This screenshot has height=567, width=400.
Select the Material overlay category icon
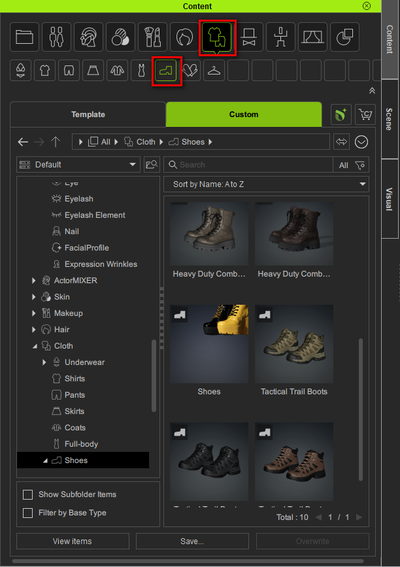[x=345, y=37]
